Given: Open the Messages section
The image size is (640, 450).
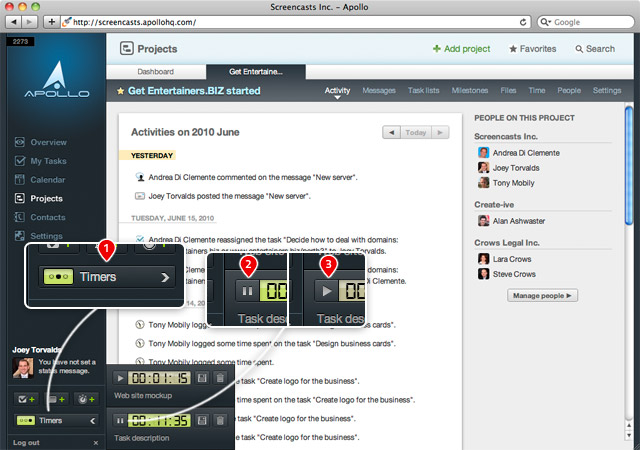Looking at the screenshot, I should [x=379, y=91].
